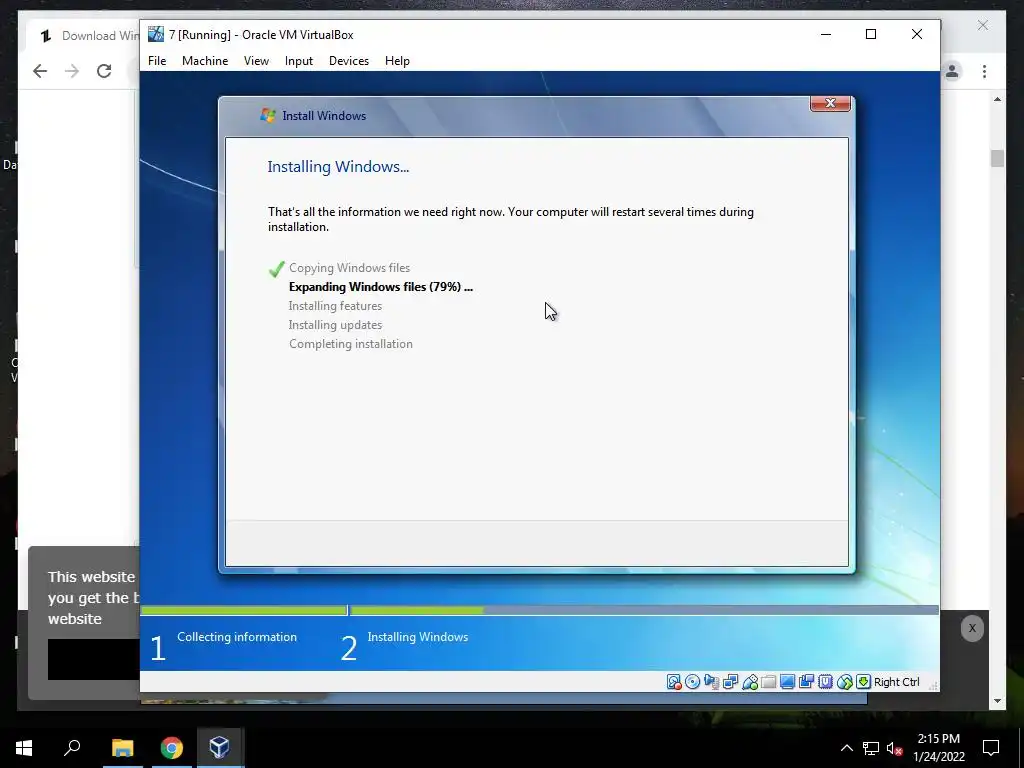Click 'Expanding Windows files (79%)' text
1024x768 pixels.
pyautogui.click(x=381, y=287)
